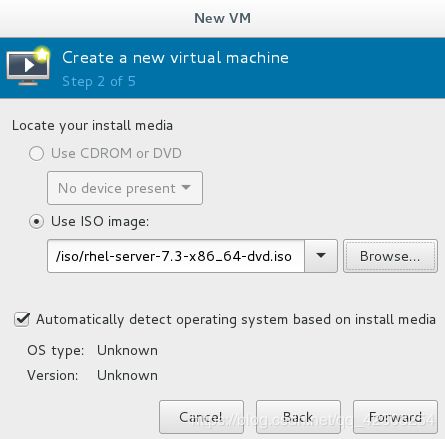The width and height of the screenshot is (445, 439).
Task: Click the virtual machine monitor icon
Action: coord(28,66)
